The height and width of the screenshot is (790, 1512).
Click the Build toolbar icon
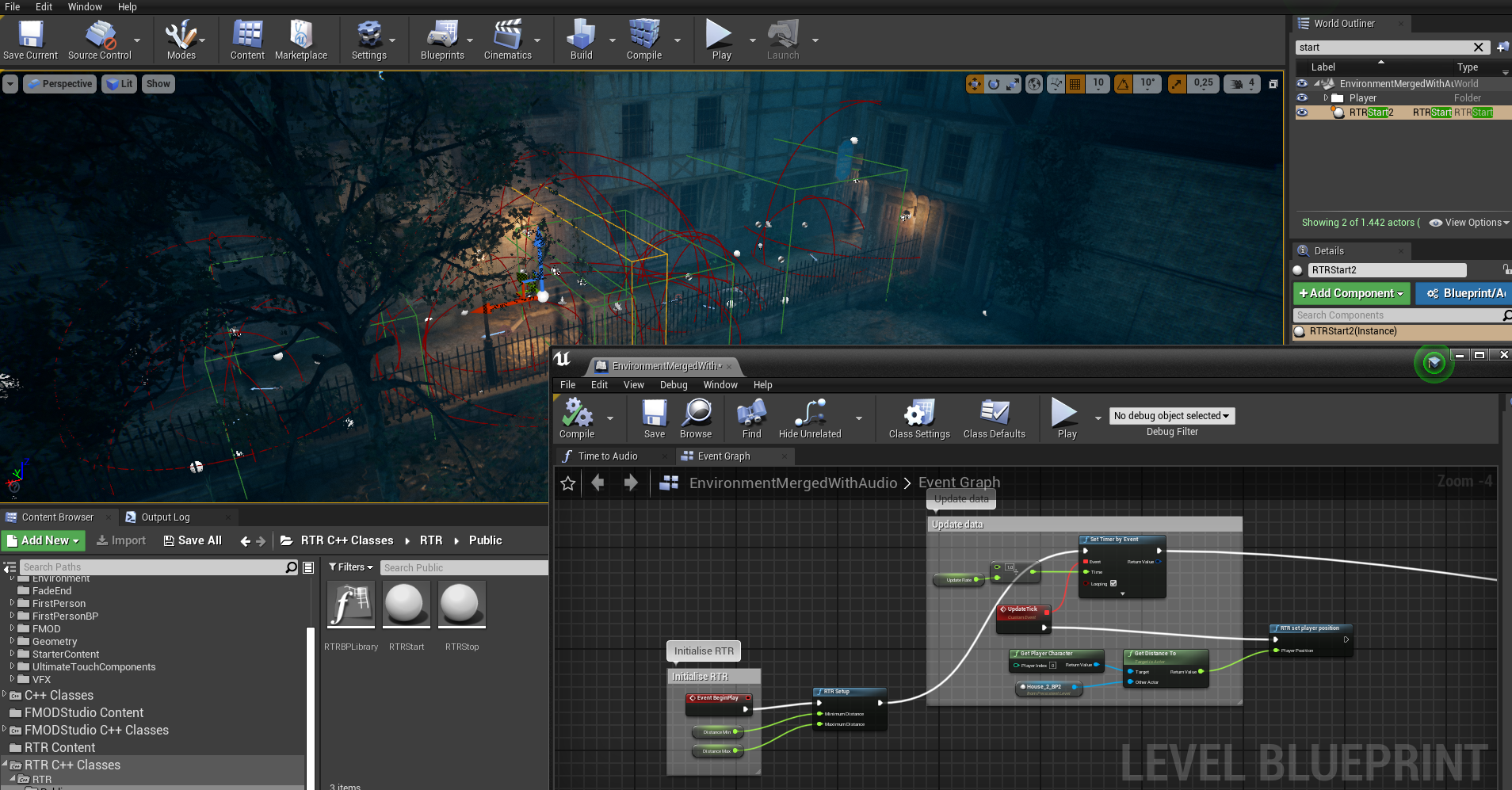click(x=581, y=40)
